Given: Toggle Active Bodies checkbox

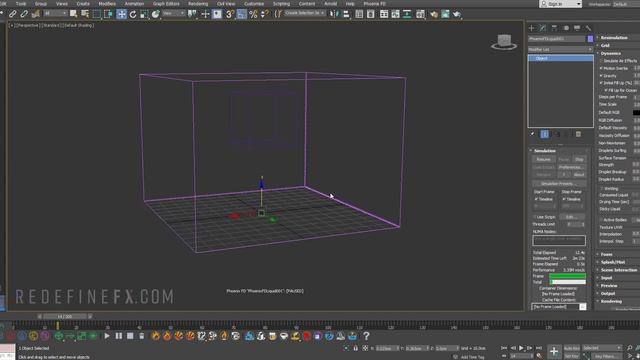Looking at the screenshot, I should click(601, 220).
